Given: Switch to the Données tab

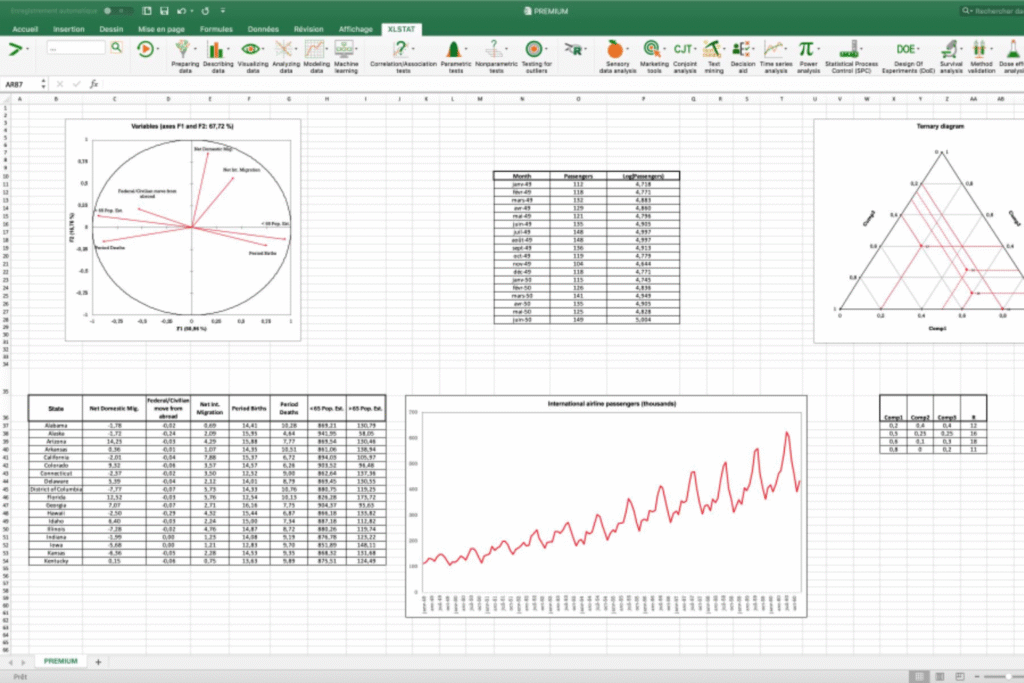Looking at the screenshot, I should coord(263,29).
